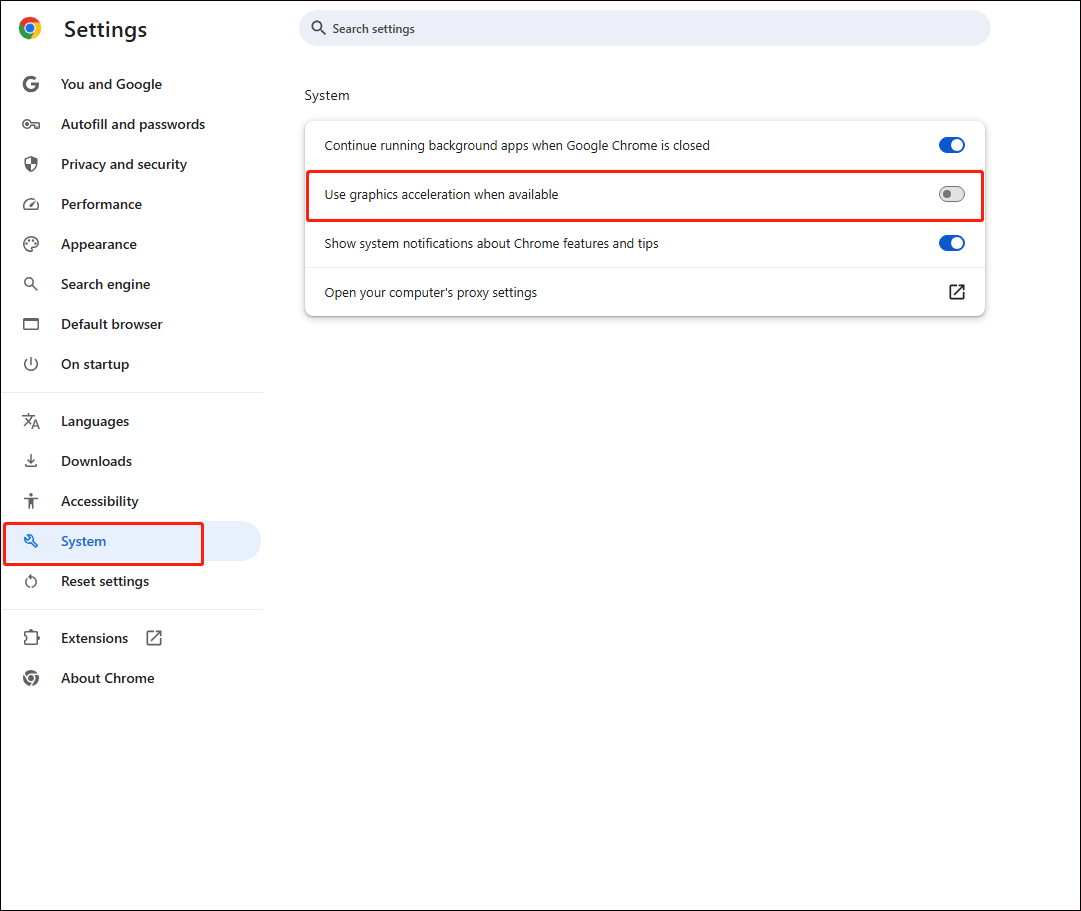Click 'Open your computer's proxy settings' row
Screen dimensions: 1081x911
(645, 292)
